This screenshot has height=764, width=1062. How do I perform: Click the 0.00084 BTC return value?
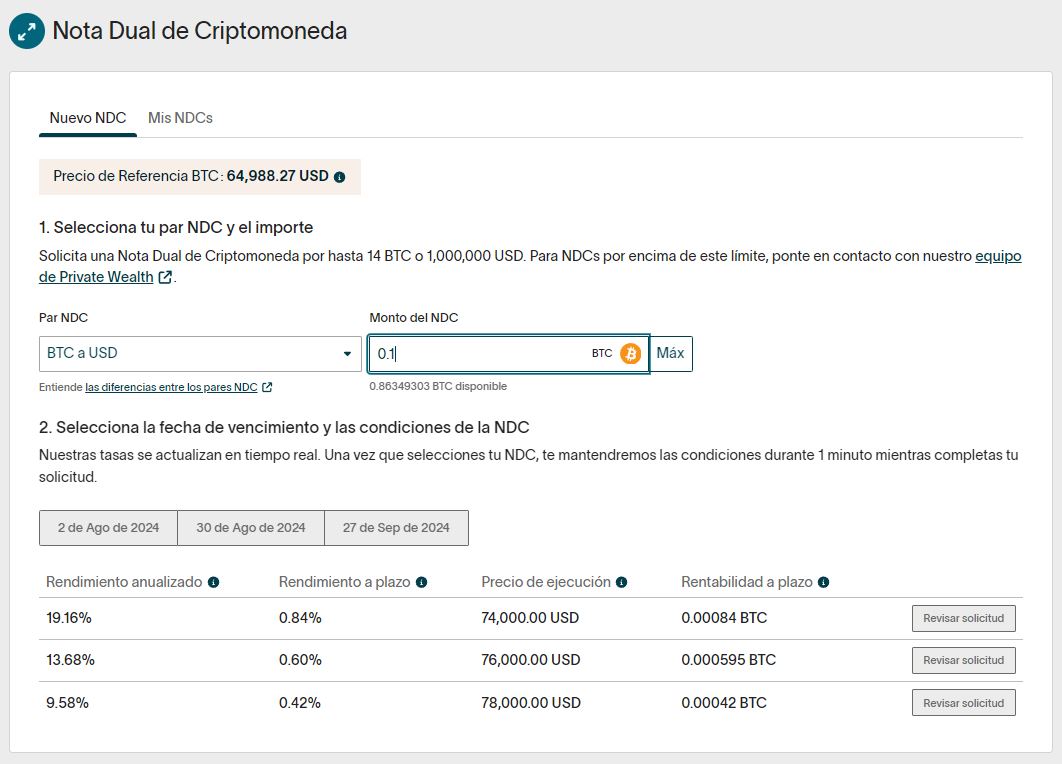tap(724, 618)
